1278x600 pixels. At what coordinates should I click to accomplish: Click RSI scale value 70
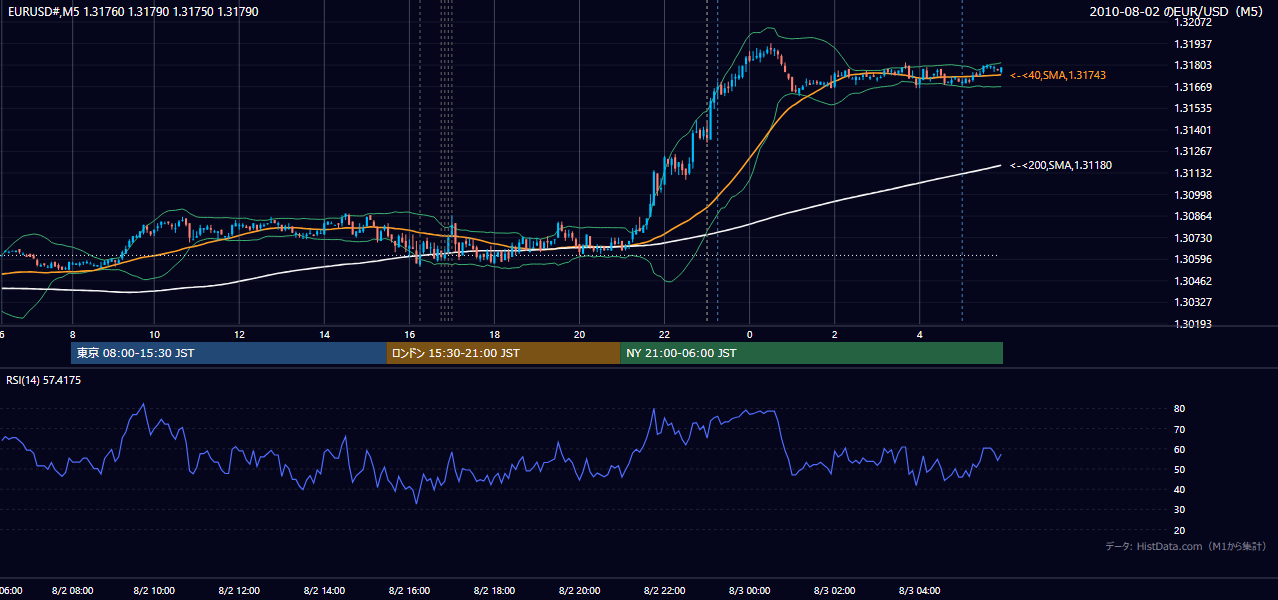click(x=1180, y=429)
